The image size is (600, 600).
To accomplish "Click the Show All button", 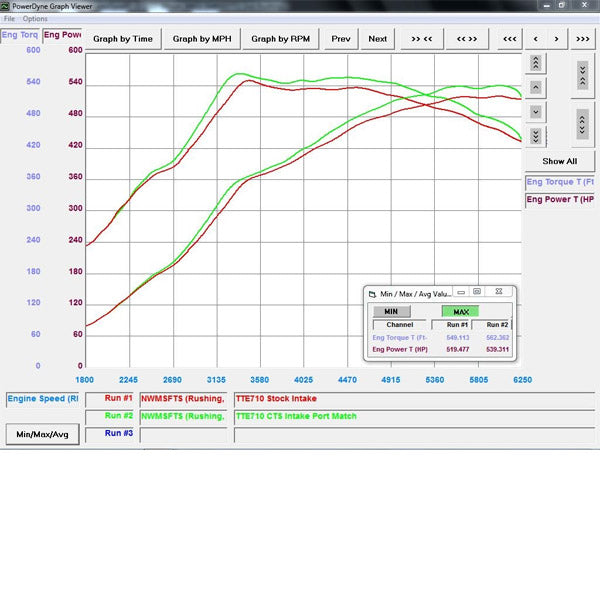I will (560, 161).
